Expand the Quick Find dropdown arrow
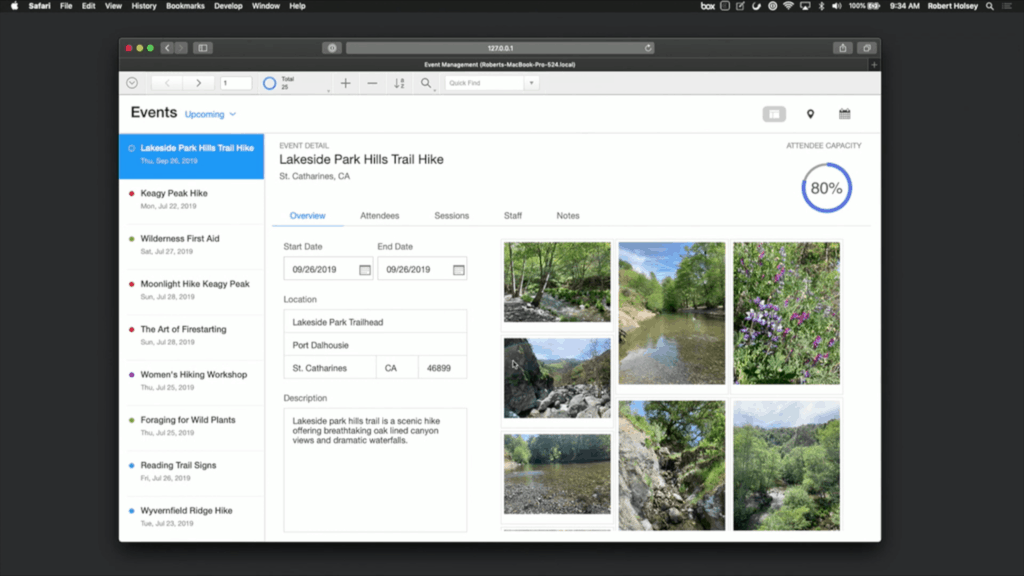The width and height of the screenshot is (1024, 576). [531, 83]
